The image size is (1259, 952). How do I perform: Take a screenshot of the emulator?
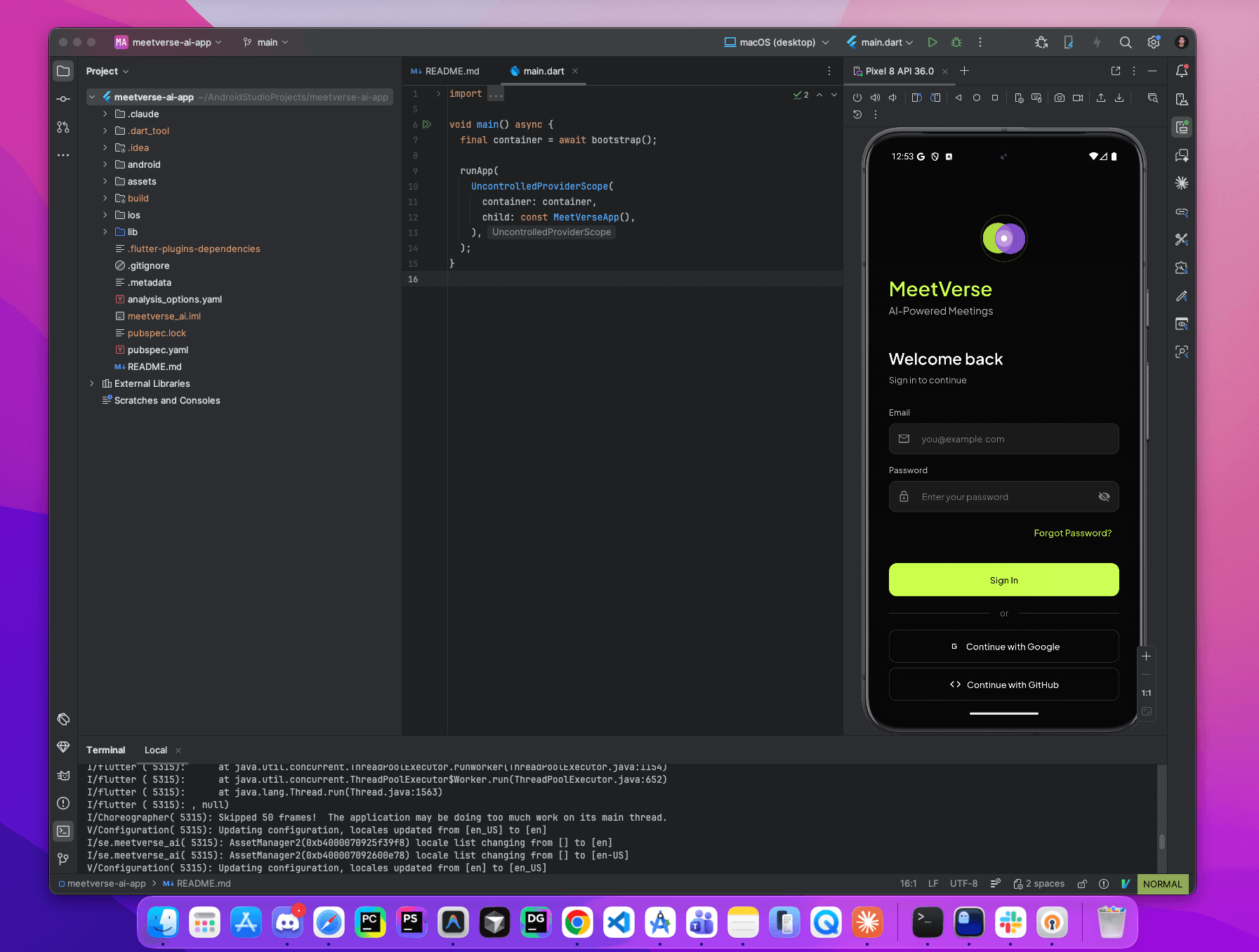1060,98
